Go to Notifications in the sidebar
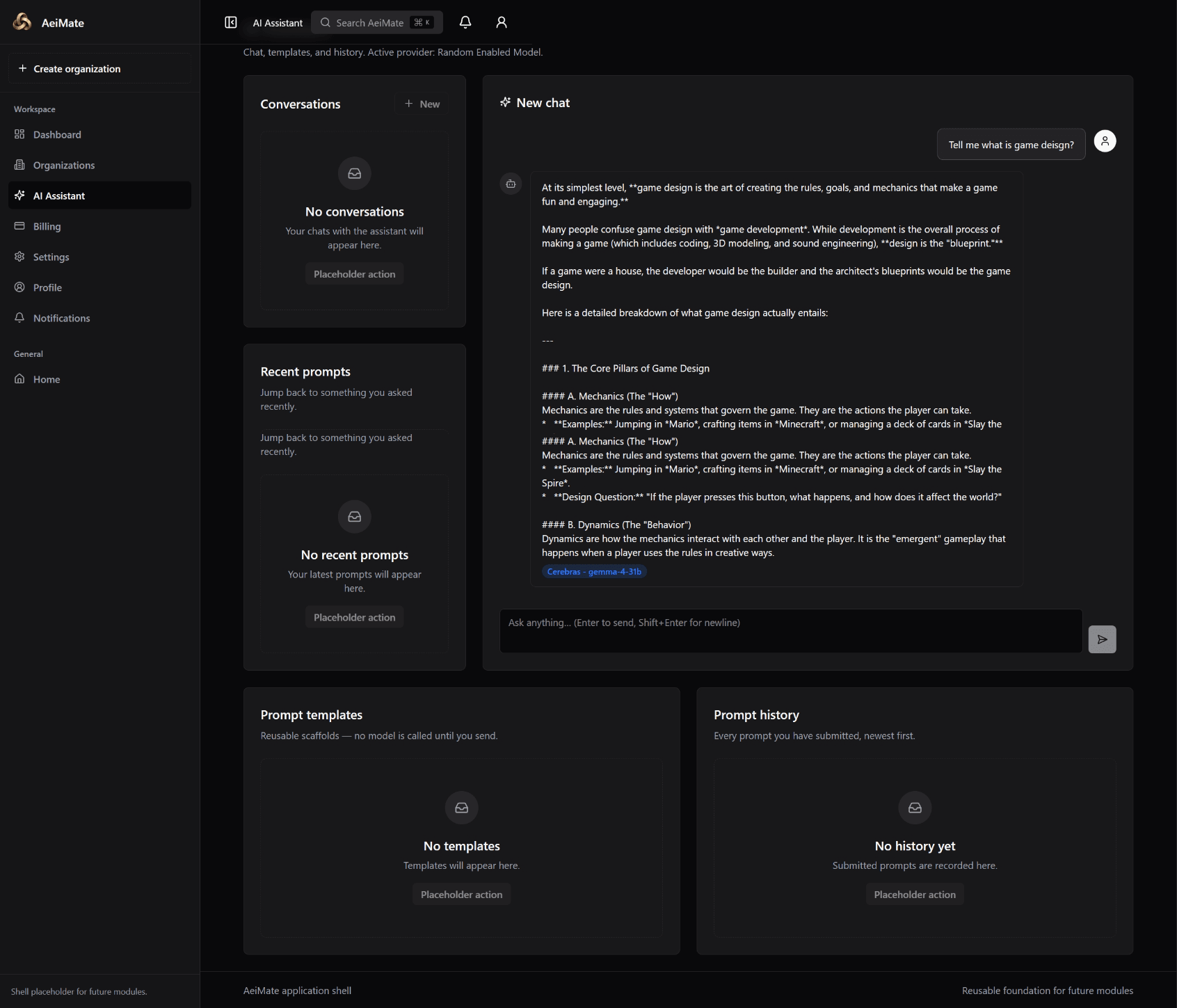 [99, 318]
